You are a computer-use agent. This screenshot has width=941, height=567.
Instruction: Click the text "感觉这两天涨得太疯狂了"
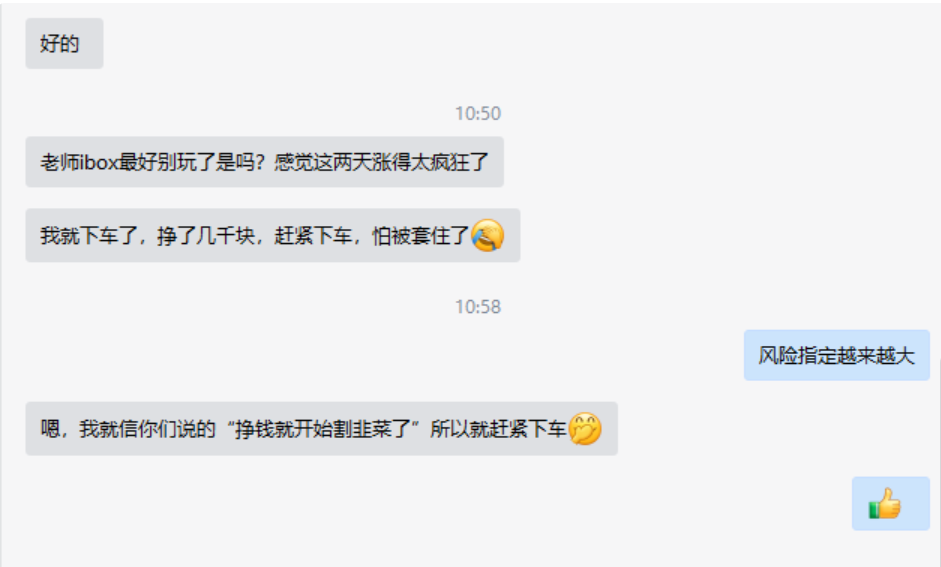tap(382, 162)
